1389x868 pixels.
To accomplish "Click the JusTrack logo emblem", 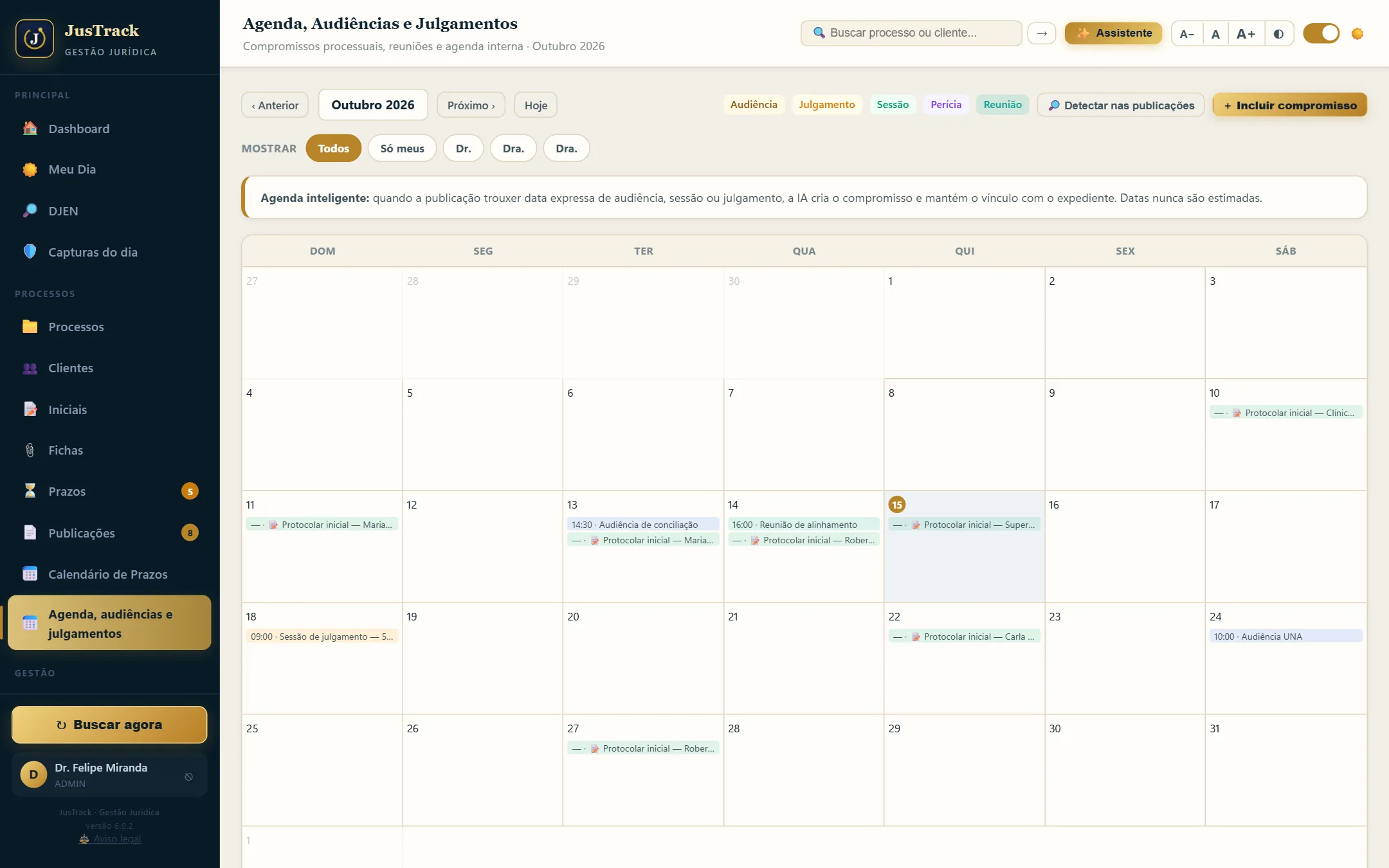I will tap(35, 39).
